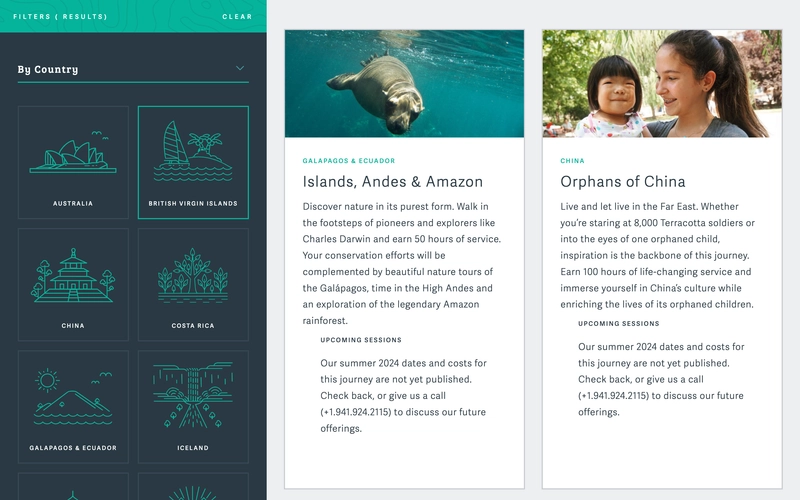This screenshot has width=800, height=500.
Task: Click the phone number in Orphans of China card
Action: (x=613, y=396)
